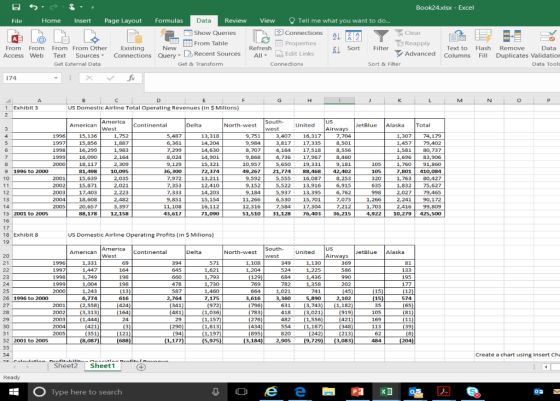Image resolution: width=560 pixels, height=401 pixels.
Task: Open Windows Start menu
Action: coord(14,392)
